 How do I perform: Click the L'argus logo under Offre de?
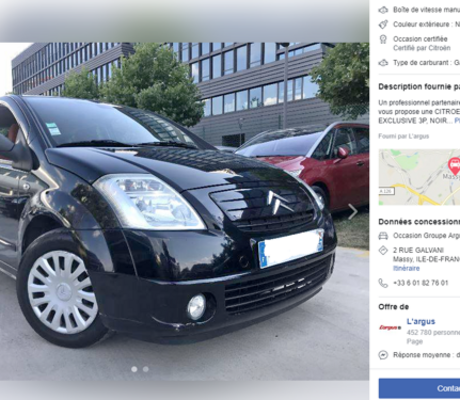(390, 328)
